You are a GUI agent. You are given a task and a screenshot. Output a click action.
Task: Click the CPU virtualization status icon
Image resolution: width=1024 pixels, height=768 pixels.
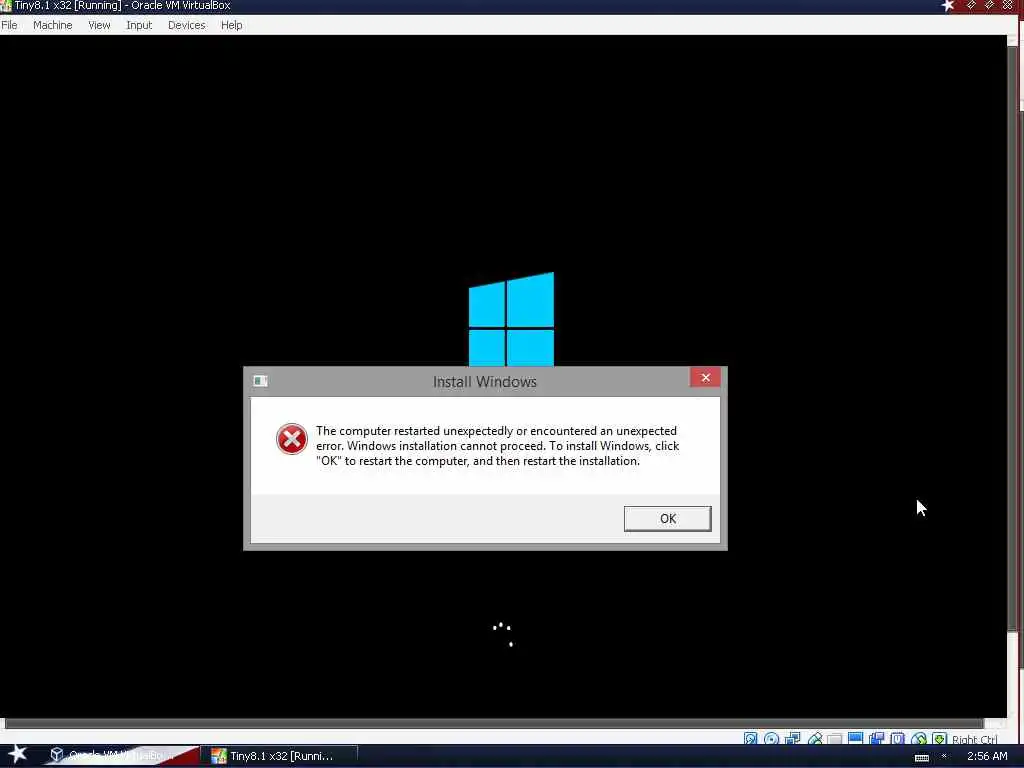pos(898,739)
